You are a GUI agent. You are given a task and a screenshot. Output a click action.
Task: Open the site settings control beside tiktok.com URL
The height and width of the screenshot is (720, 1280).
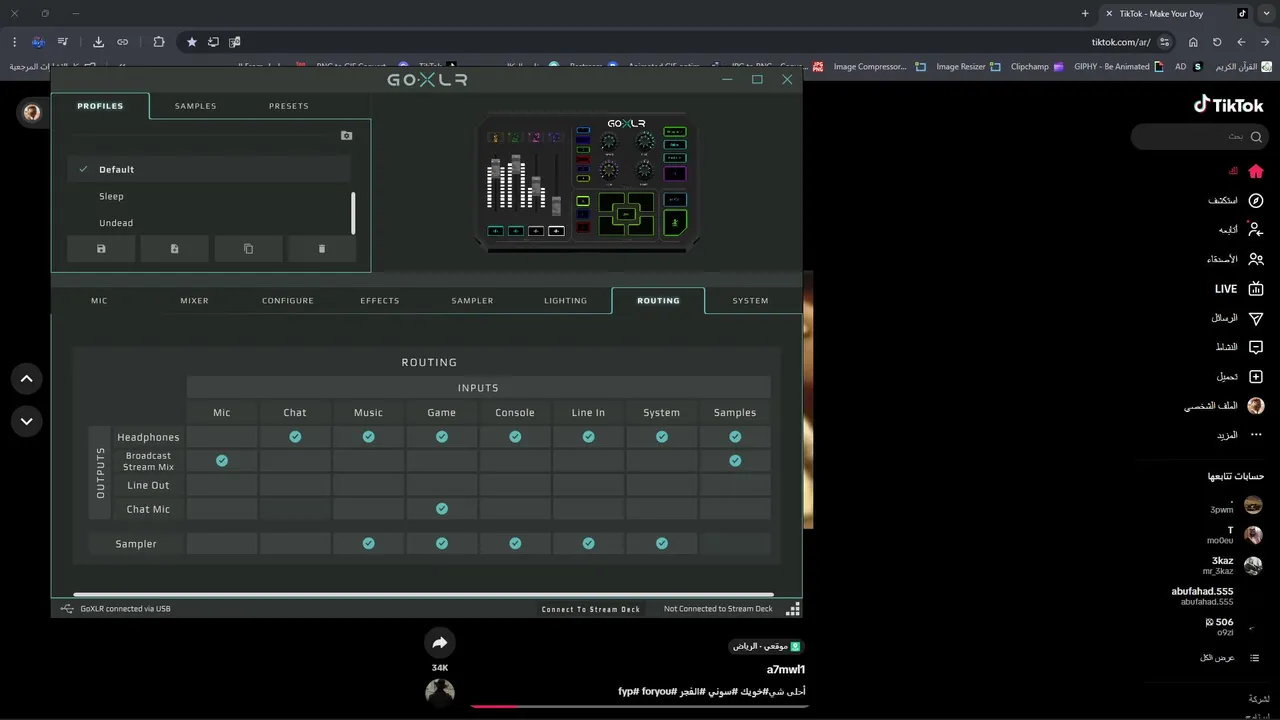[x=1165, y=42]
